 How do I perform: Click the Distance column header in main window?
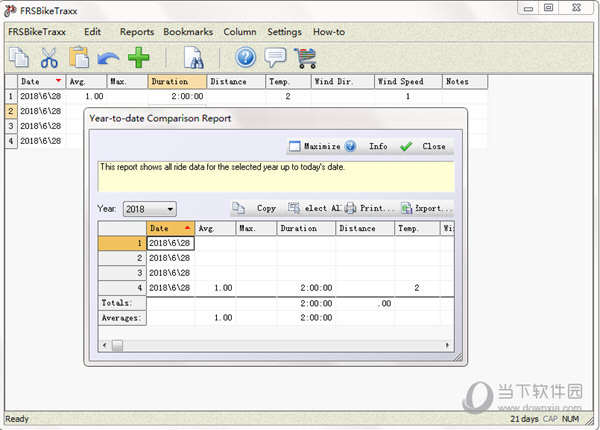236,81
